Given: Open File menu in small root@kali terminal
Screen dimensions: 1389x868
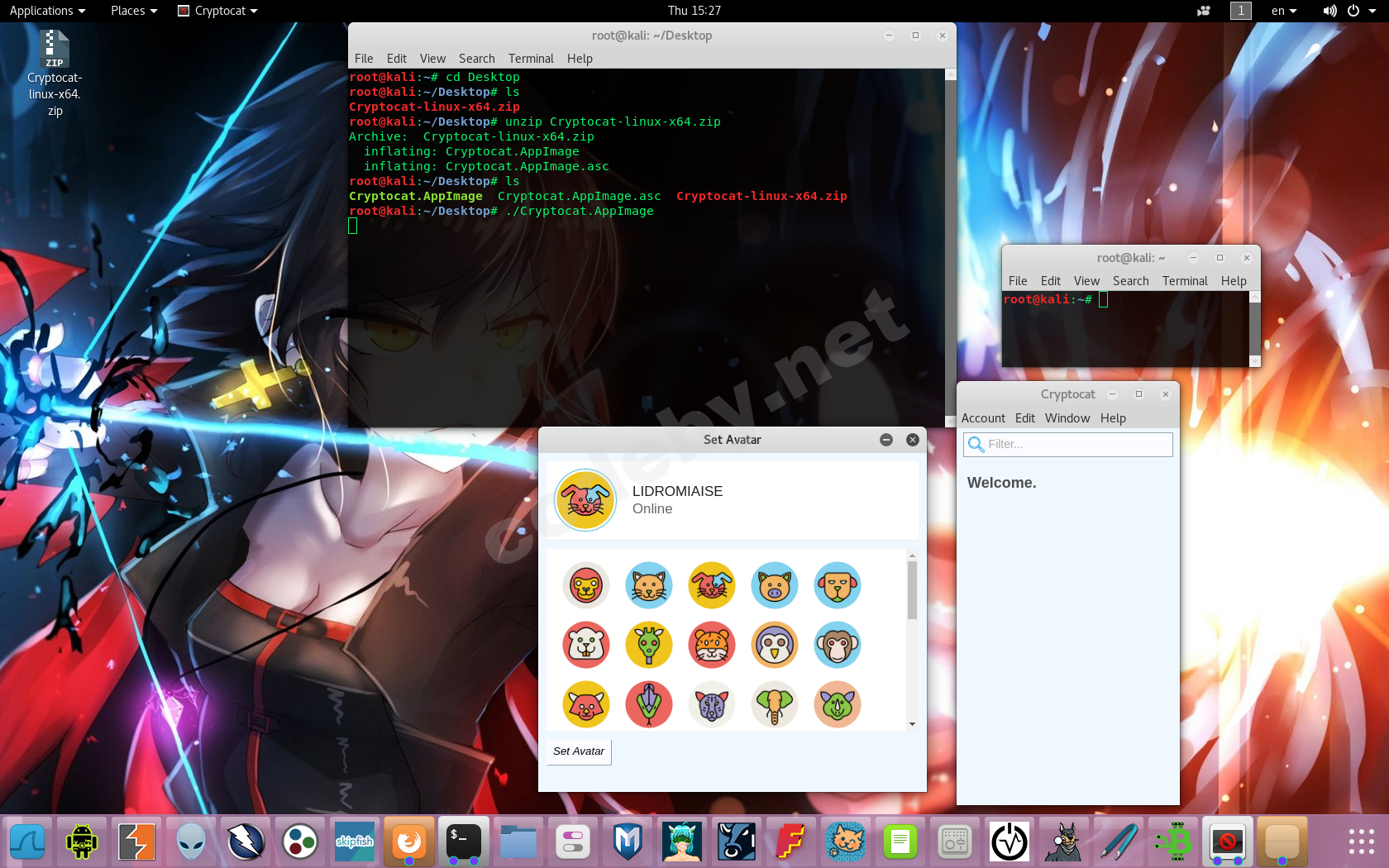Looking at the screenshot, I should point(1018,281).
